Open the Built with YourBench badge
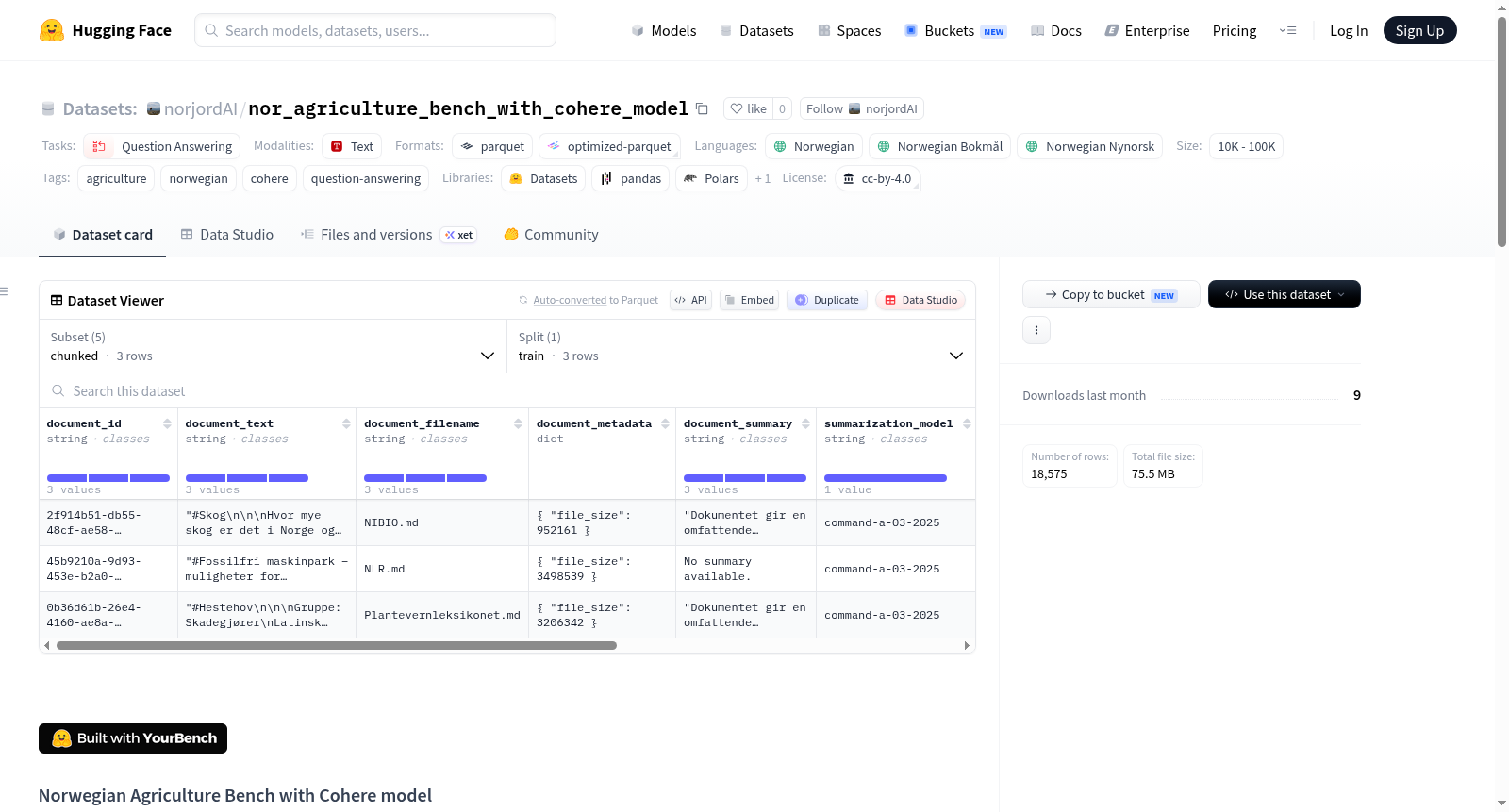Screen dimensions: 1509x812 pyautogui.click(x=133, y=738)
